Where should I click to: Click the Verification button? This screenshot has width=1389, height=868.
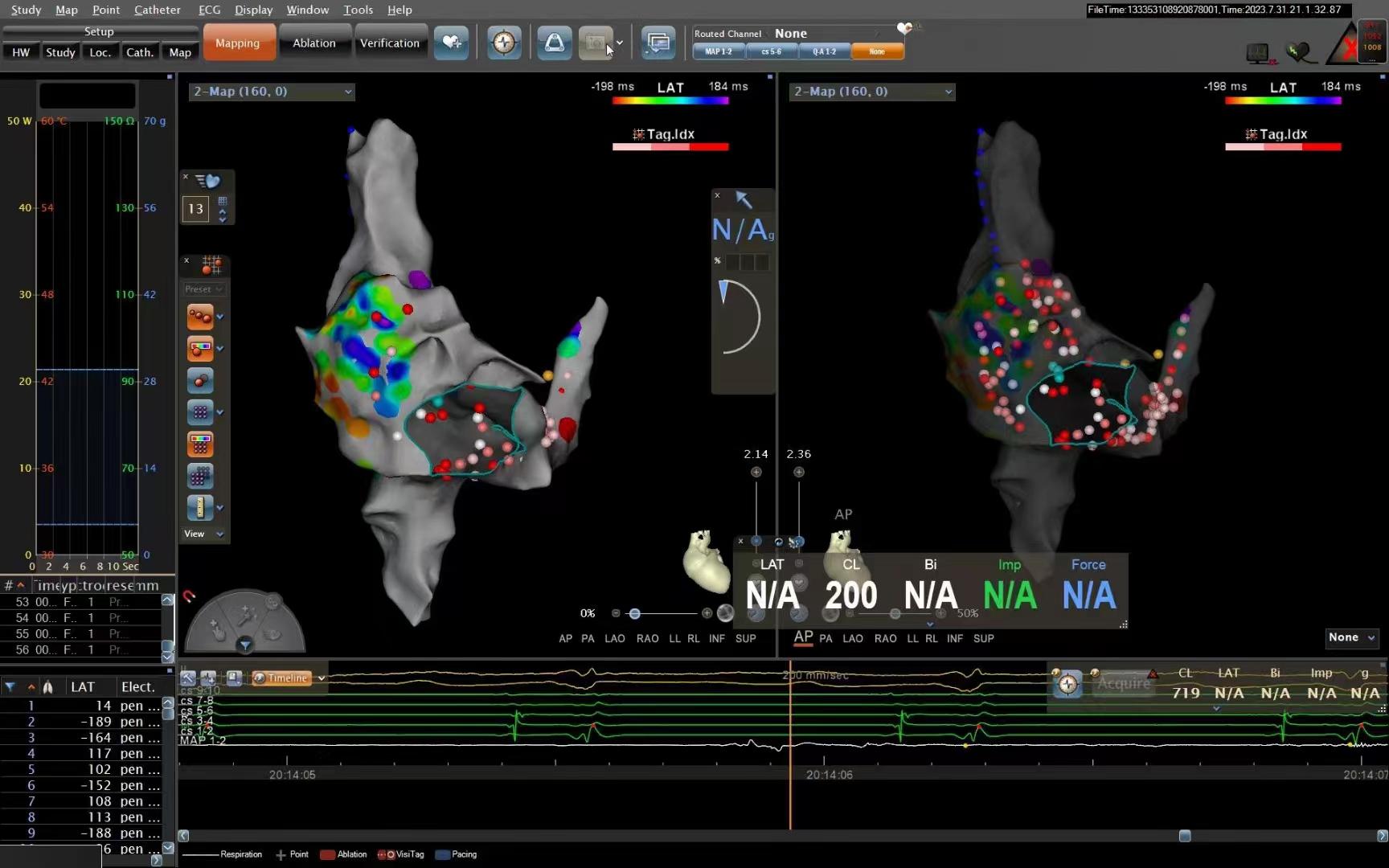click(x=389, y=43)
